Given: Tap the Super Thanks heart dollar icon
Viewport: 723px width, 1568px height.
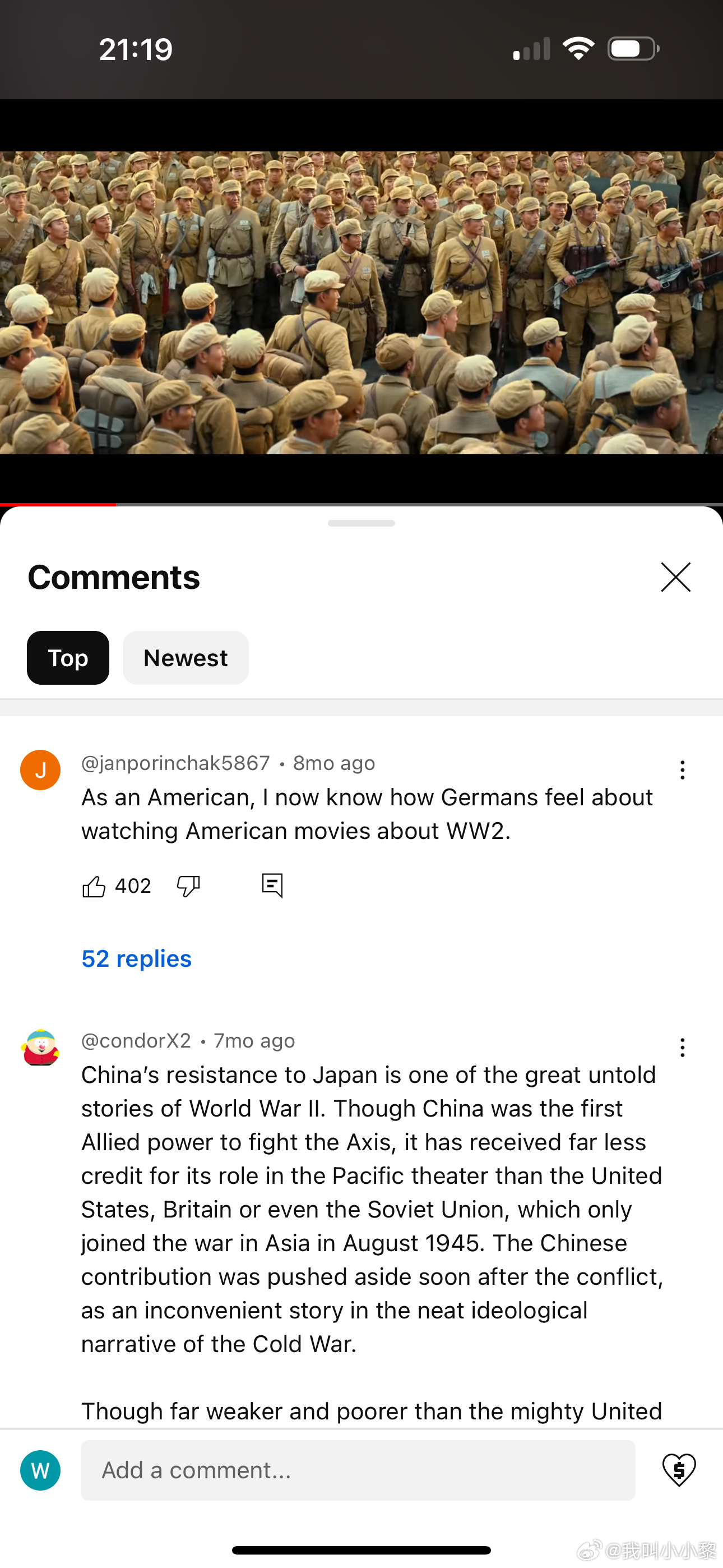Looking at the screenshot, I should 679,1470.
